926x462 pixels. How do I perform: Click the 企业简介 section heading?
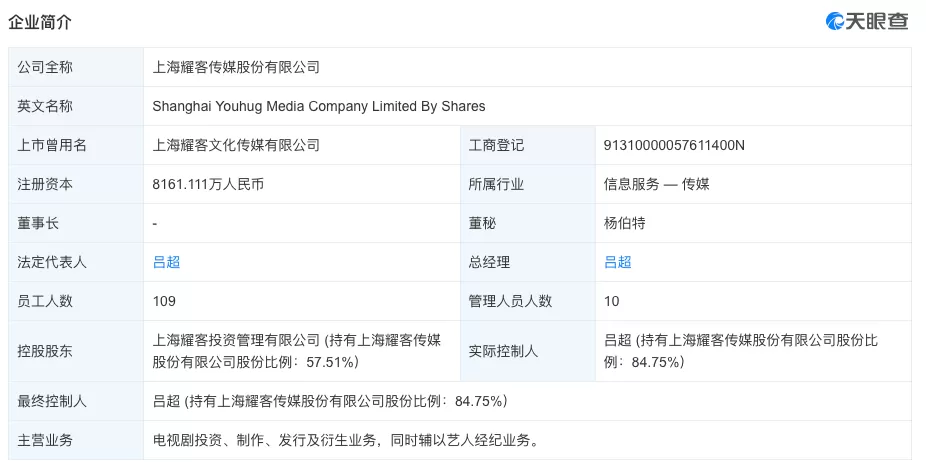click(x=40, y=22)
